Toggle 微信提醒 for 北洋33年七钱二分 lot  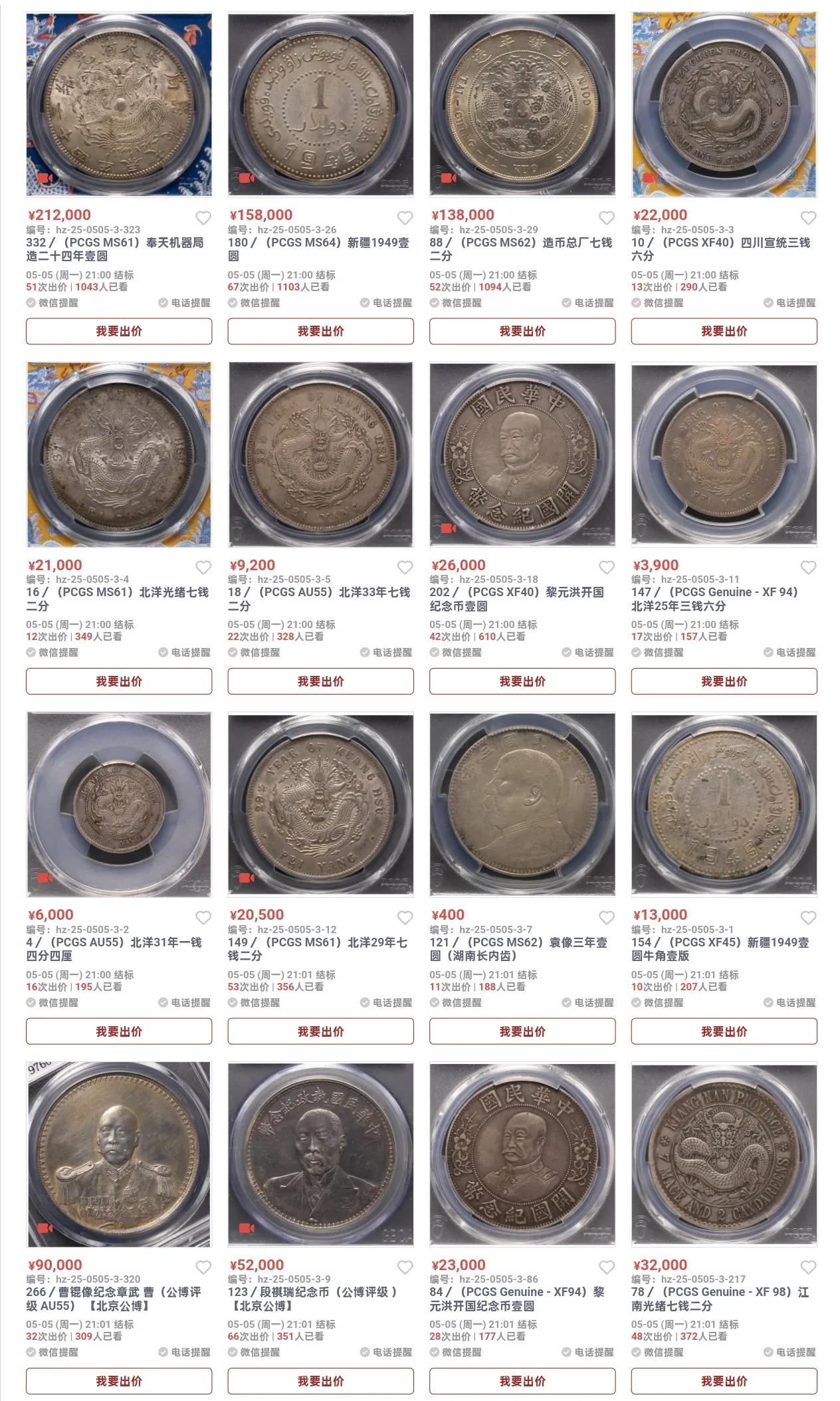254,653
